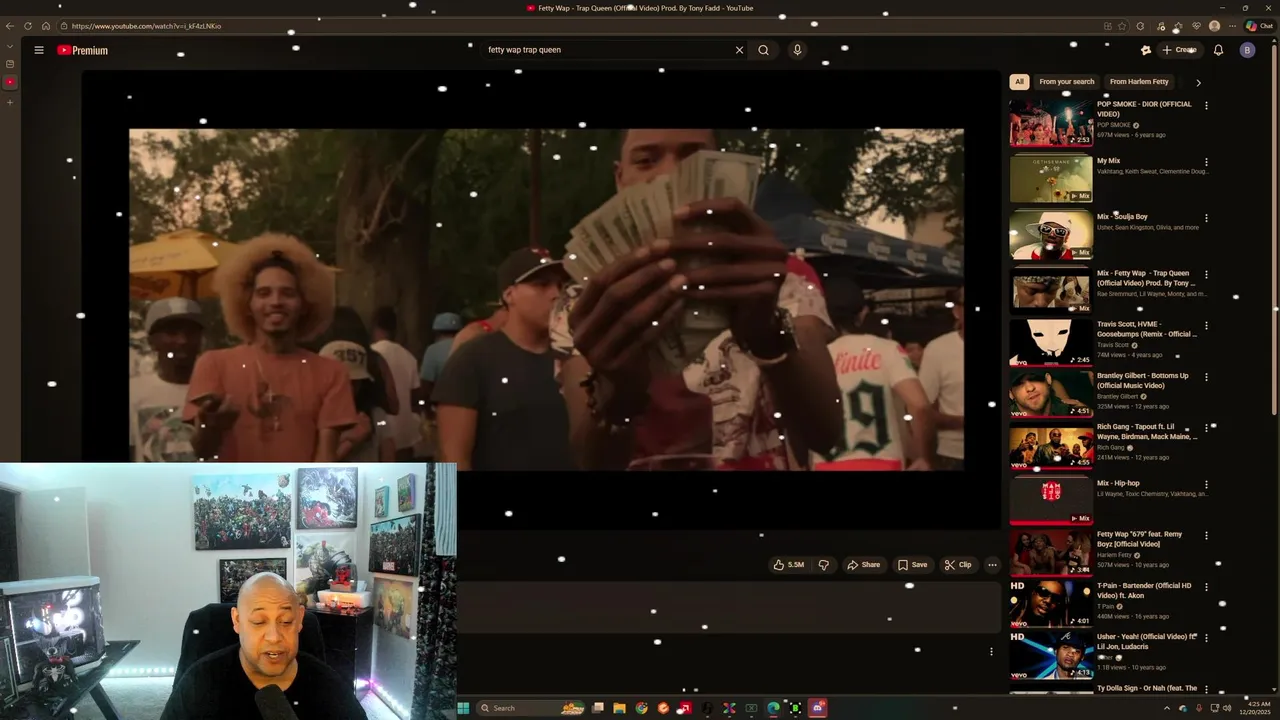
Task: Open Usher Yeah! video thumbnail
Action: tap(1051, 655)
